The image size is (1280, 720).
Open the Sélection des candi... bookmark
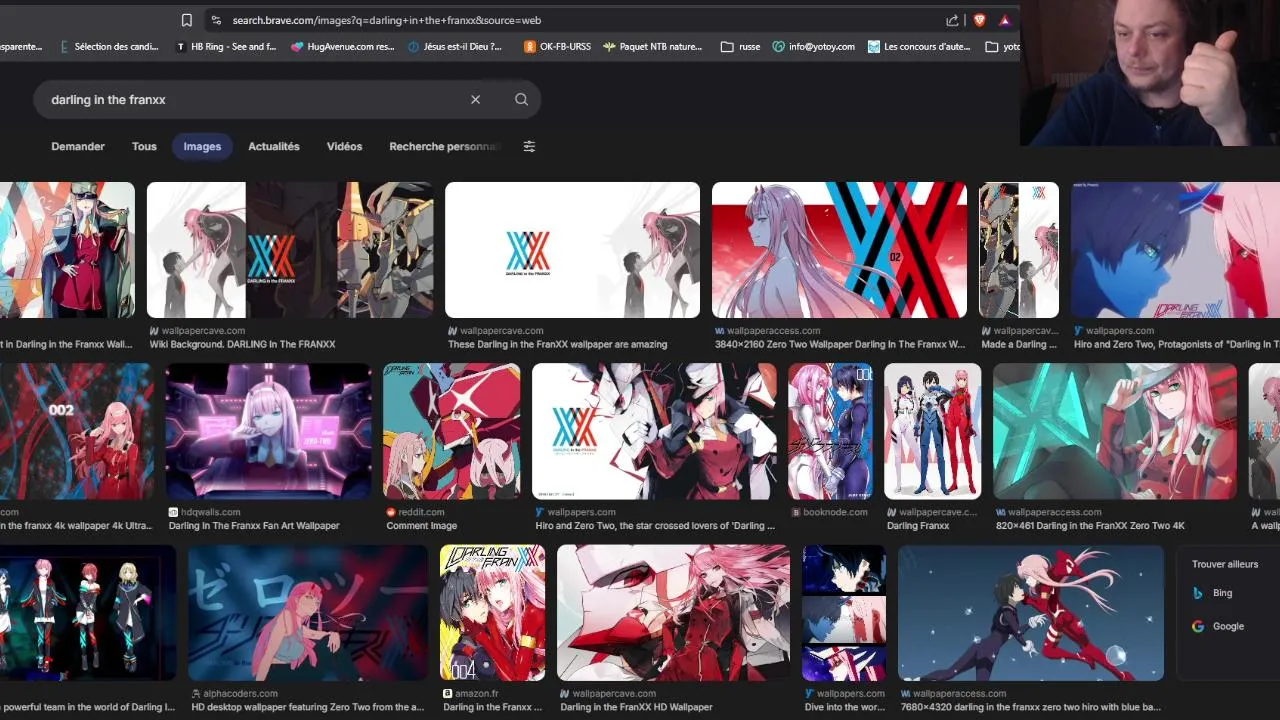(x=108, y=46)
